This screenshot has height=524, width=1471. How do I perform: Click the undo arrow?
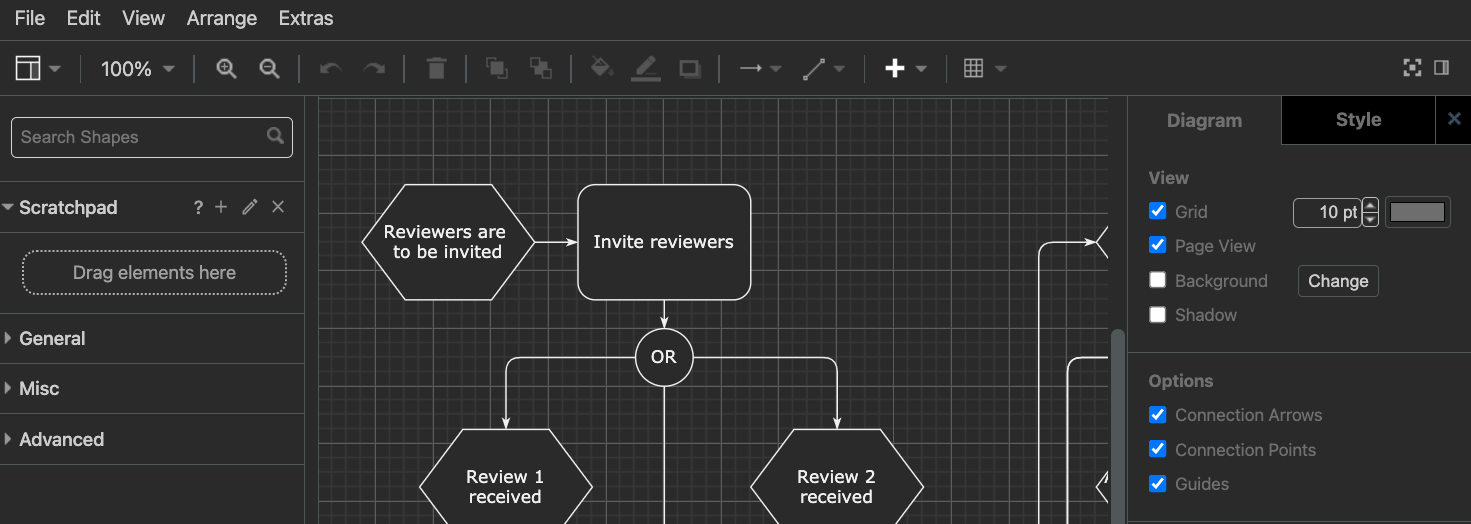[331, 68]
